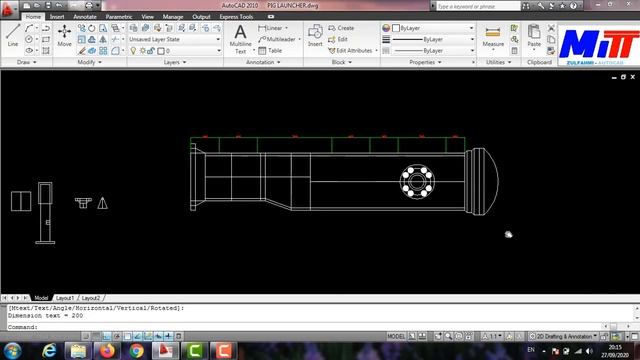
Task: Switch to the View ribbon tab
Action: point(147,17)
